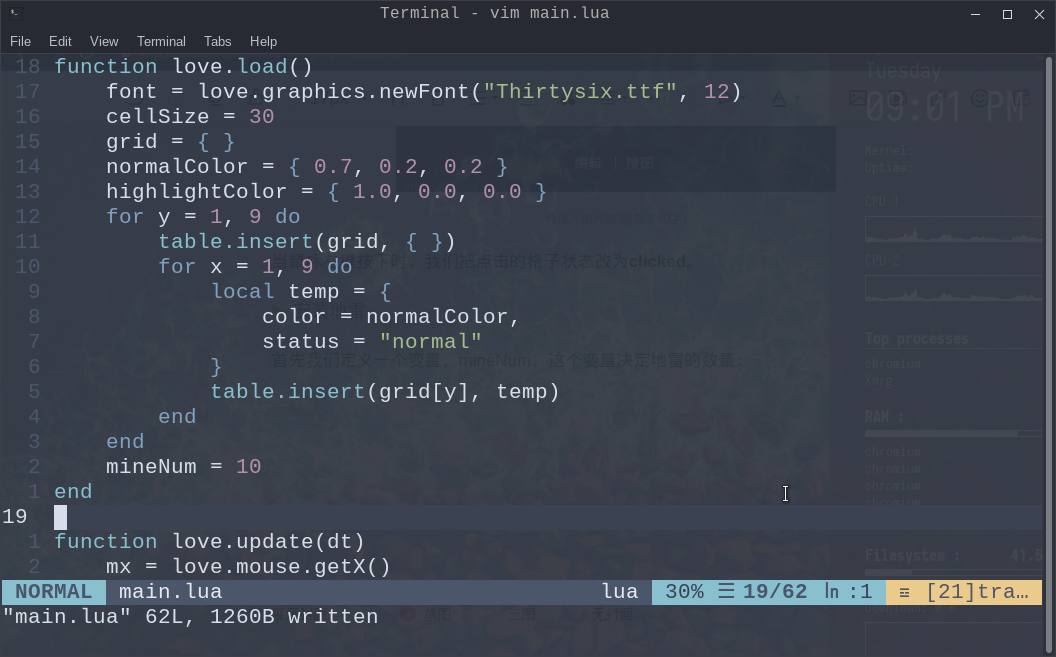The image size is (1056, 657).
Task: Click 'color = normalColor,' line
Action: (391, 316)
